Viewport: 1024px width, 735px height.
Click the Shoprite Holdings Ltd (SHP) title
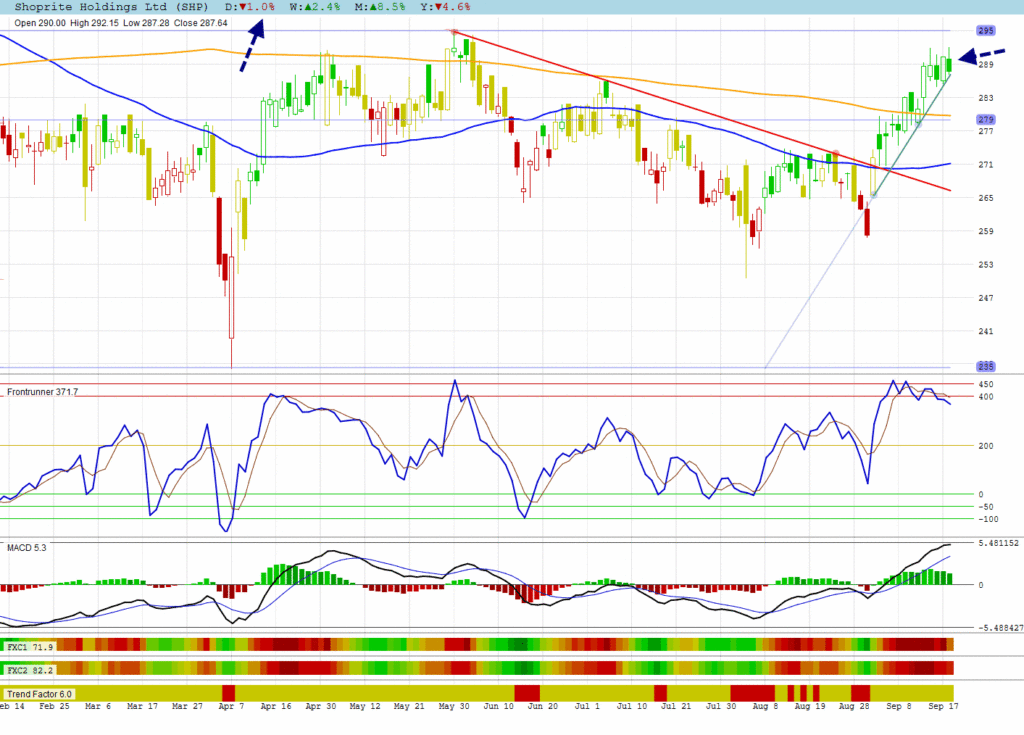107,7
